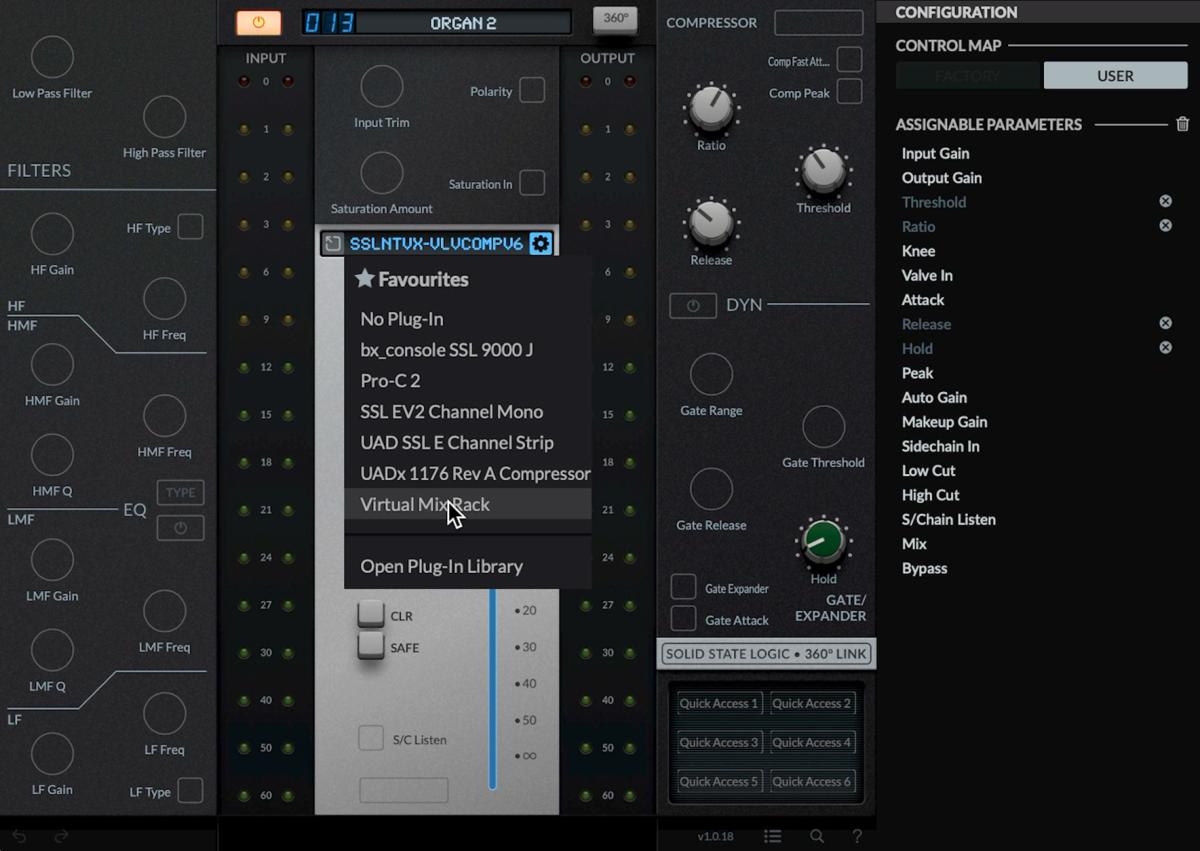Toggle the DYN power button
The height and width of the screenshot is (851, 1200).
click(693, 305)
